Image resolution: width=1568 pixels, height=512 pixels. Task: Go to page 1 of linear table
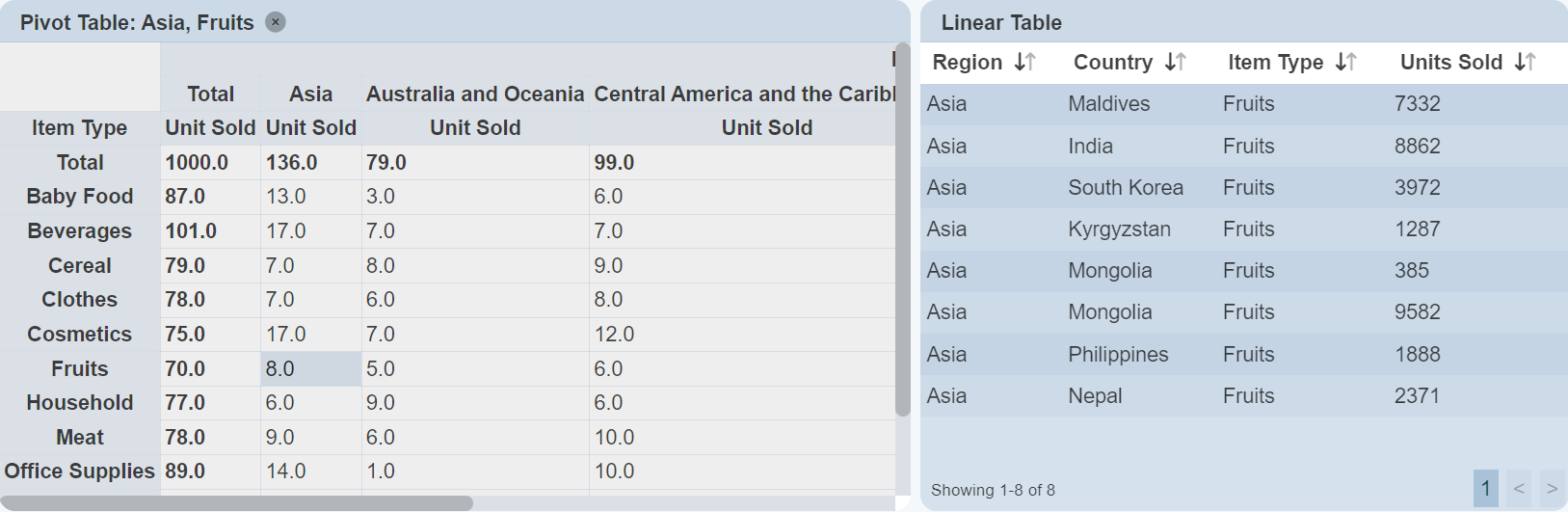click(1485, 489)
